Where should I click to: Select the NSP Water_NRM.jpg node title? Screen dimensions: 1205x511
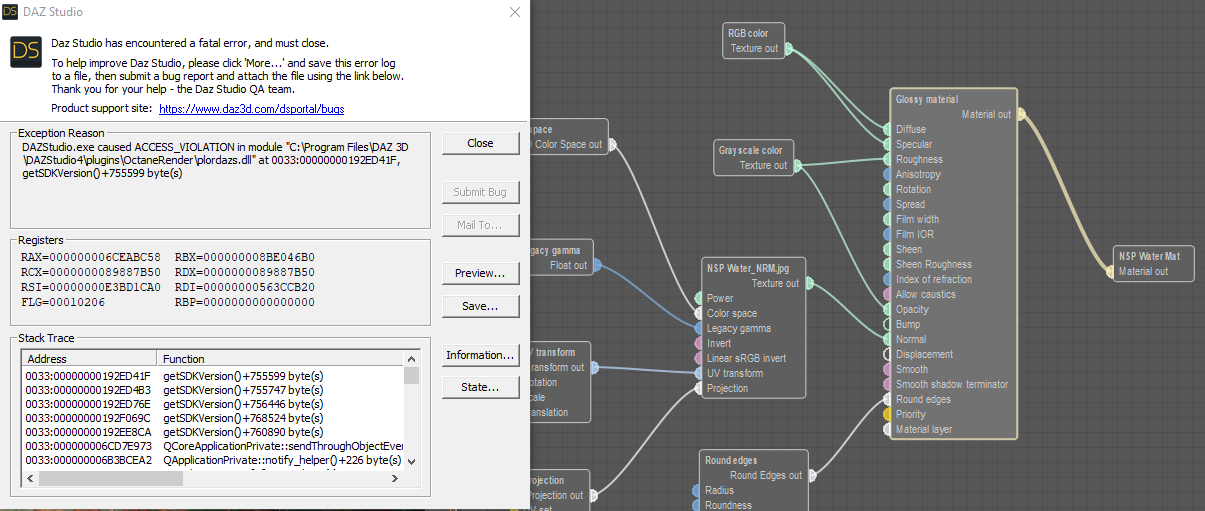[x=749, y=268]
